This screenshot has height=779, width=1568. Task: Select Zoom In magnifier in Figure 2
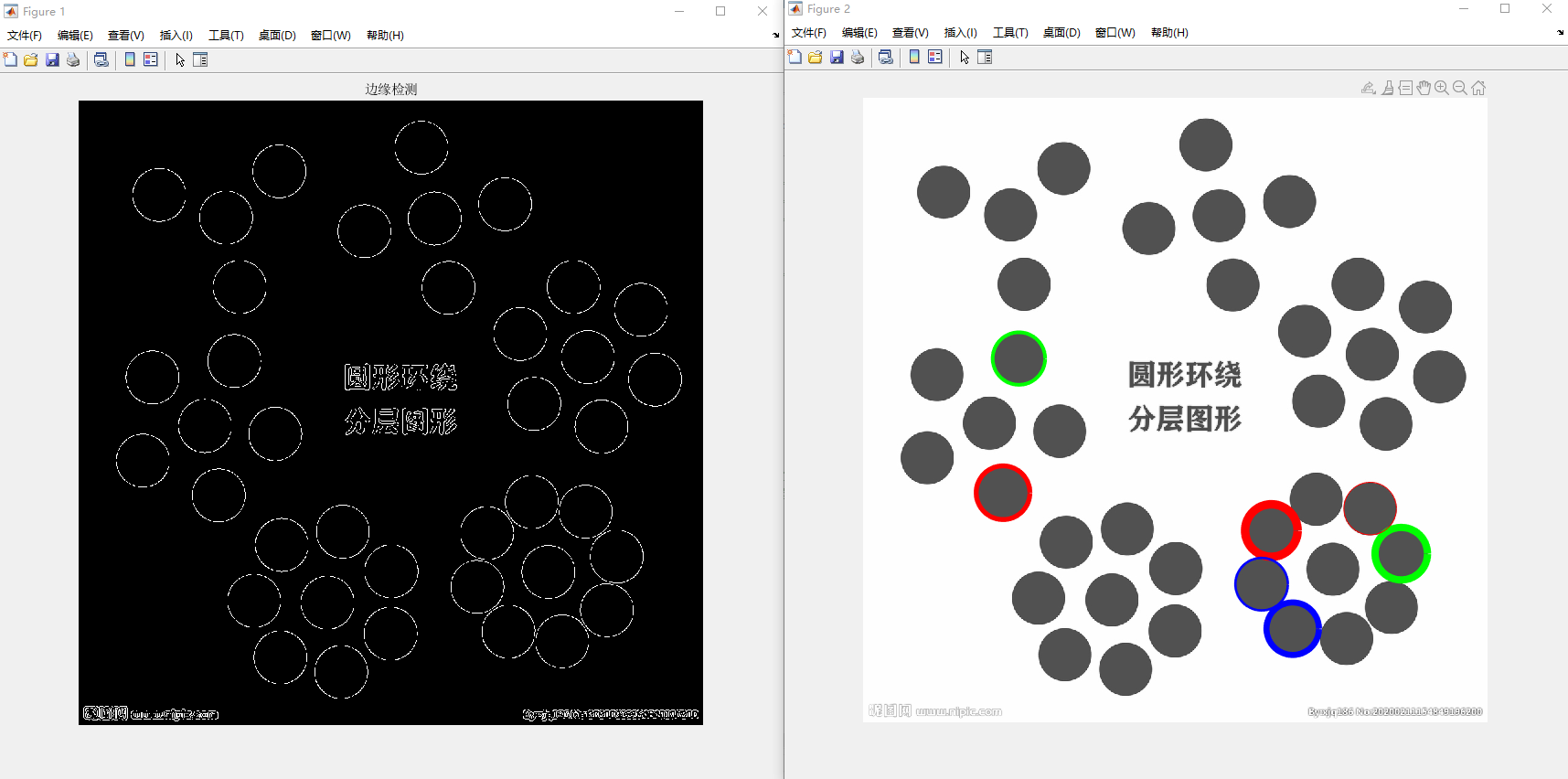point(1442,88)
